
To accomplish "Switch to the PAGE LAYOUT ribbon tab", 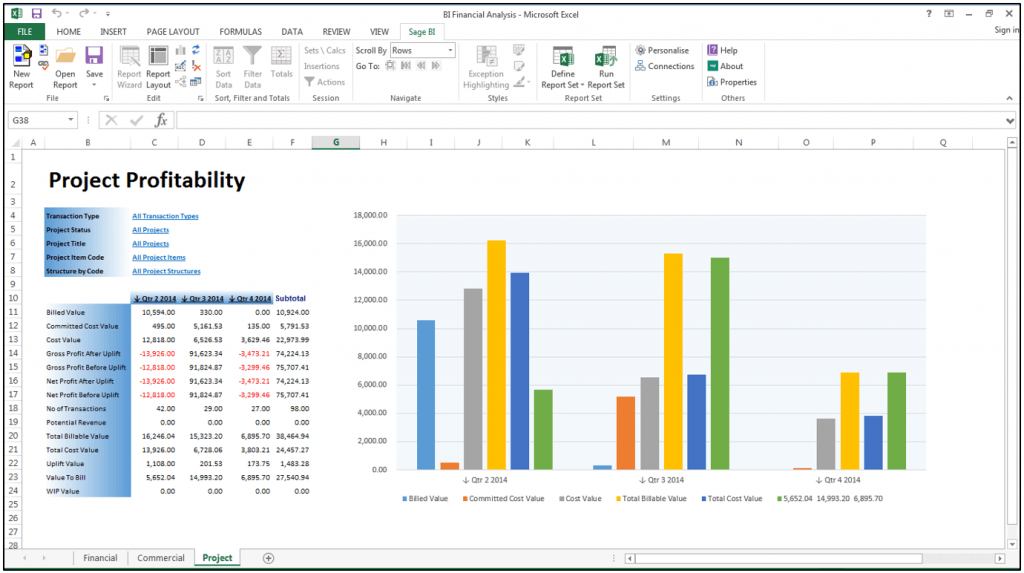I will [x=173, y=31].
